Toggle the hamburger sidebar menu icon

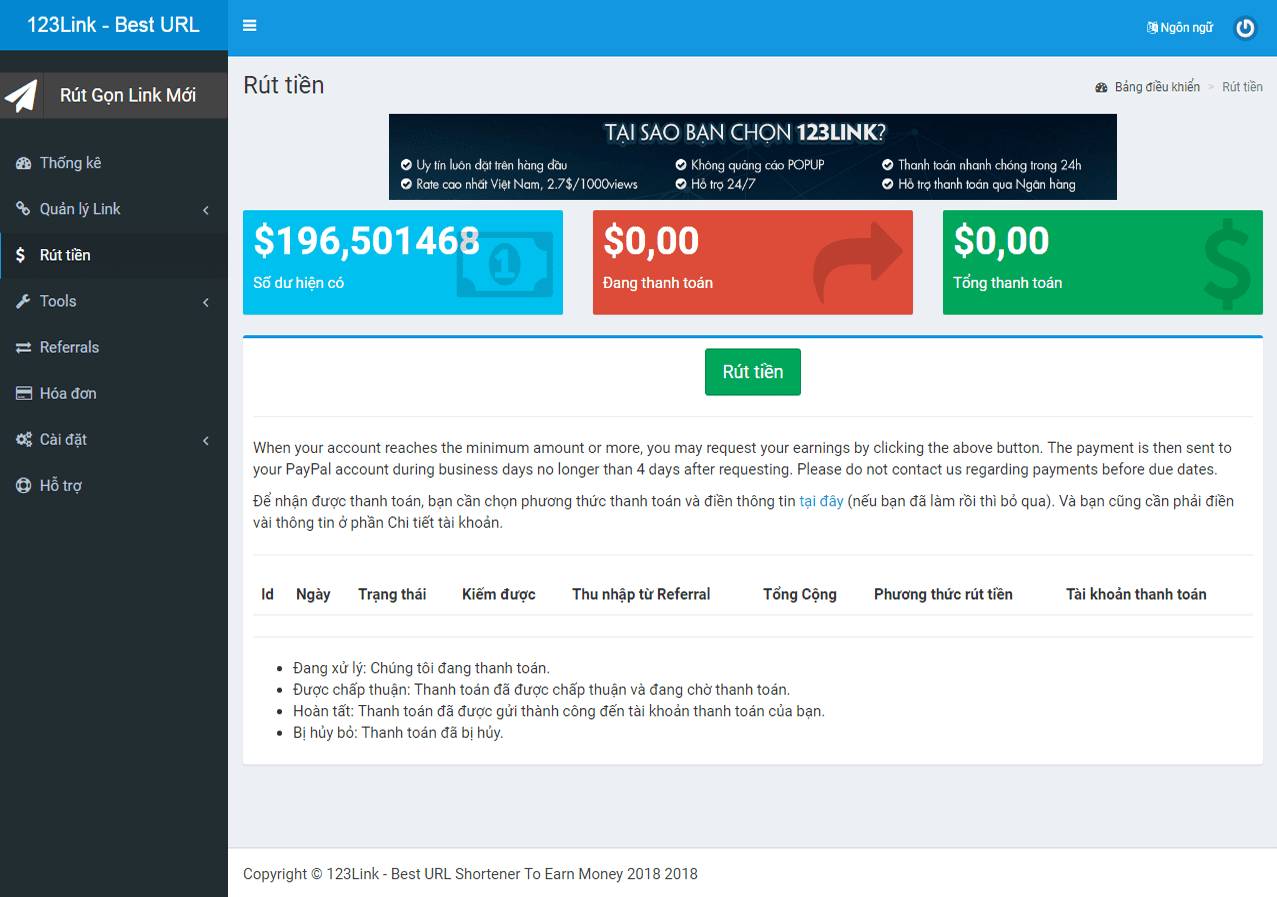(x=250, y=26)
